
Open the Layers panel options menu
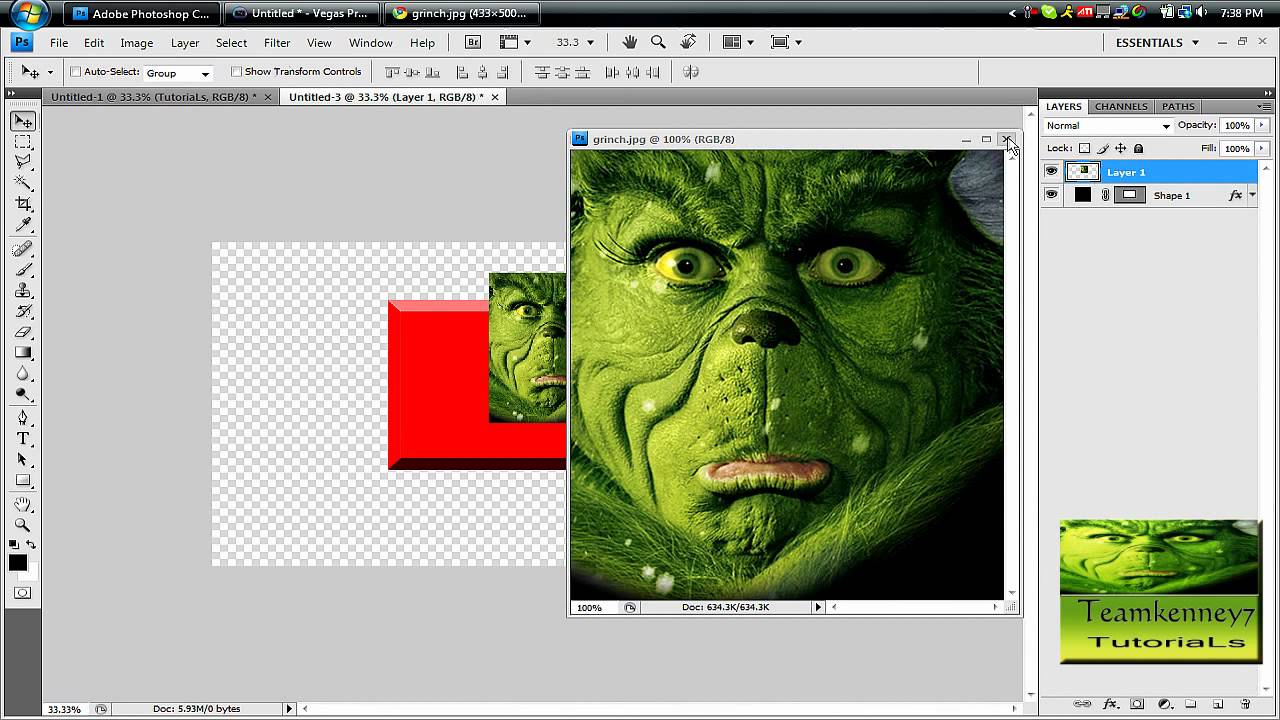pyautogui.click(x=1264, y=106)
